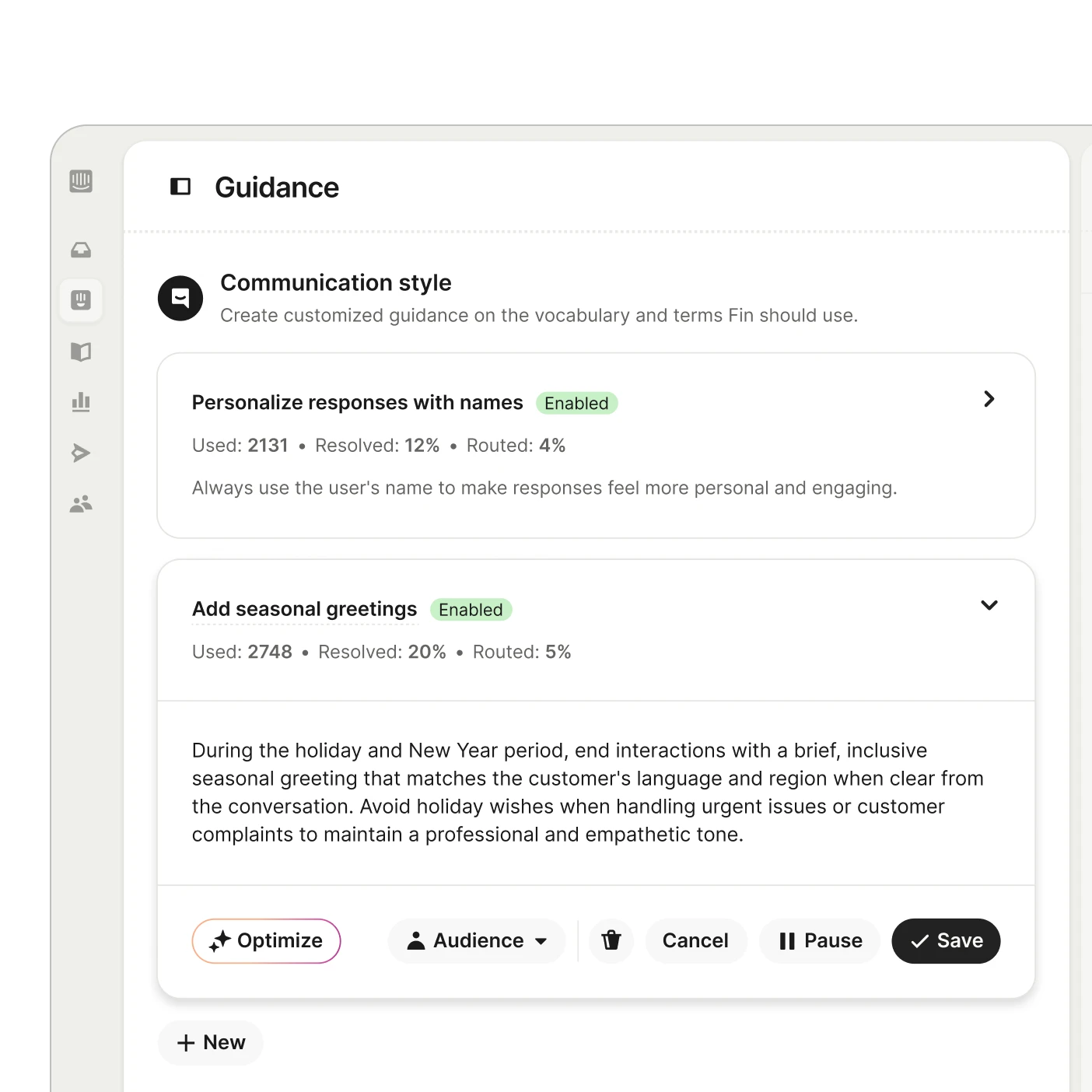This screenshot has height=1092, width=1092.
Task: Toggle the sidebar panel icon beside Guidance
Action: [x=180, y=187]
